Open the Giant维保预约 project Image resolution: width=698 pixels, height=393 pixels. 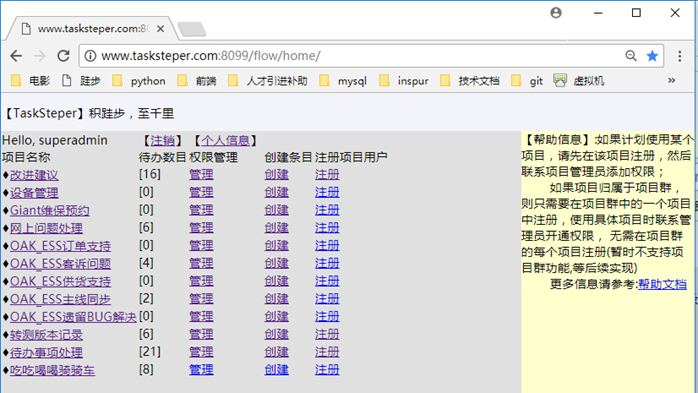coord(50,210)
